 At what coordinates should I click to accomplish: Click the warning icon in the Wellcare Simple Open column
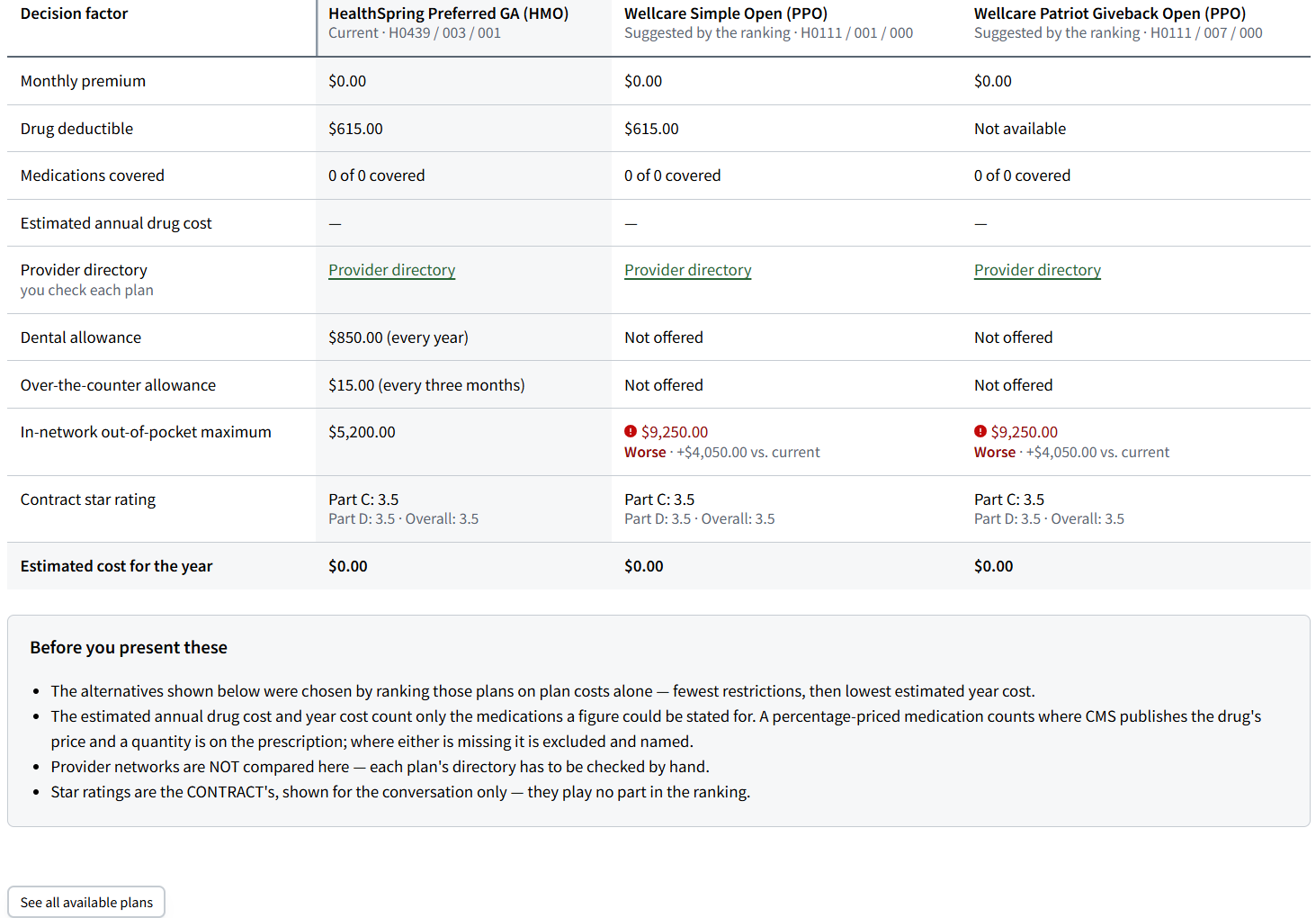(631, 431)
